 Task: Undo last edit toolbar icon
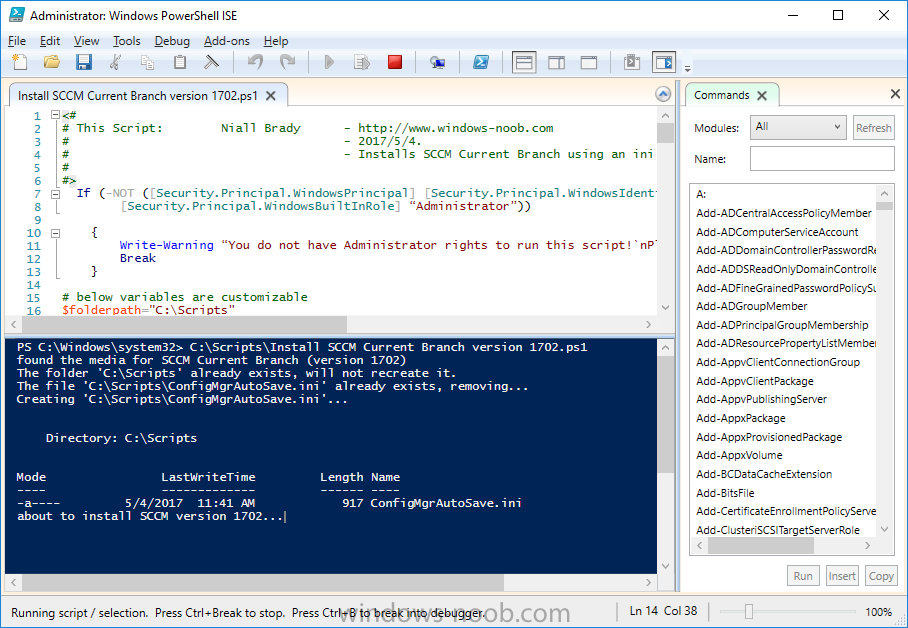click(255, 62)
